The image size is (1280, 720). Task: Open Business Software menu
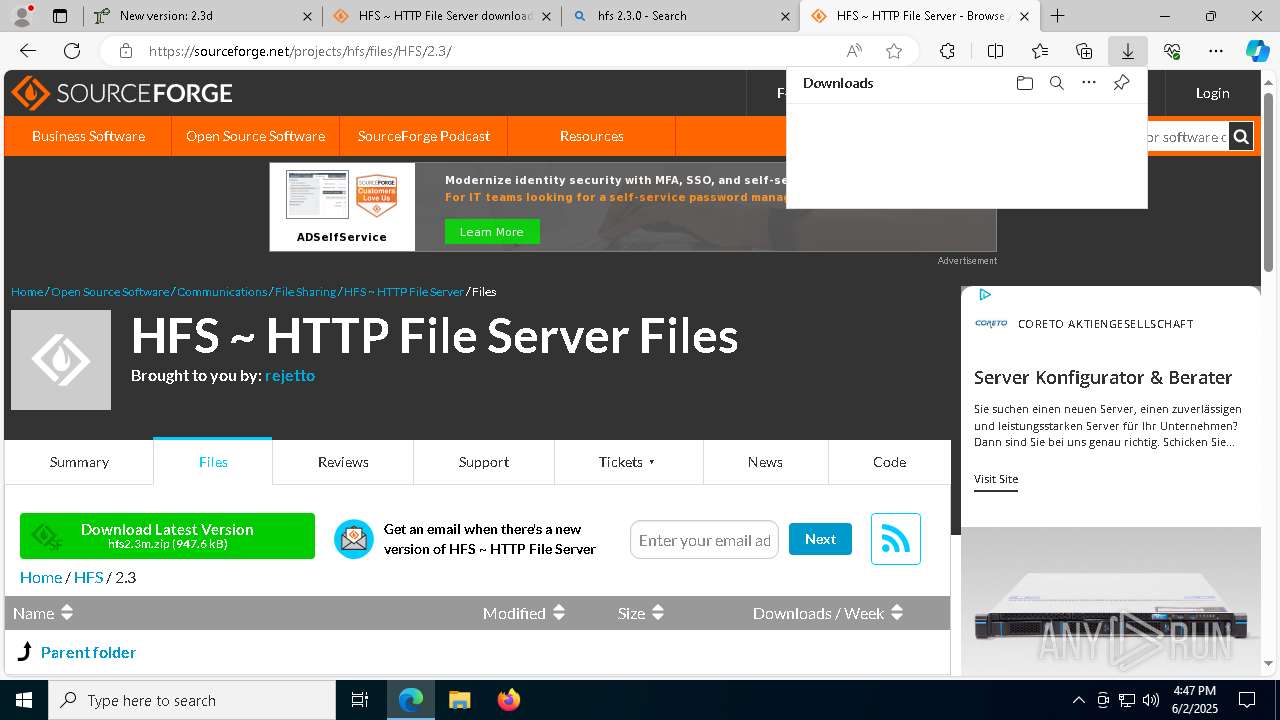pos(88,136)
